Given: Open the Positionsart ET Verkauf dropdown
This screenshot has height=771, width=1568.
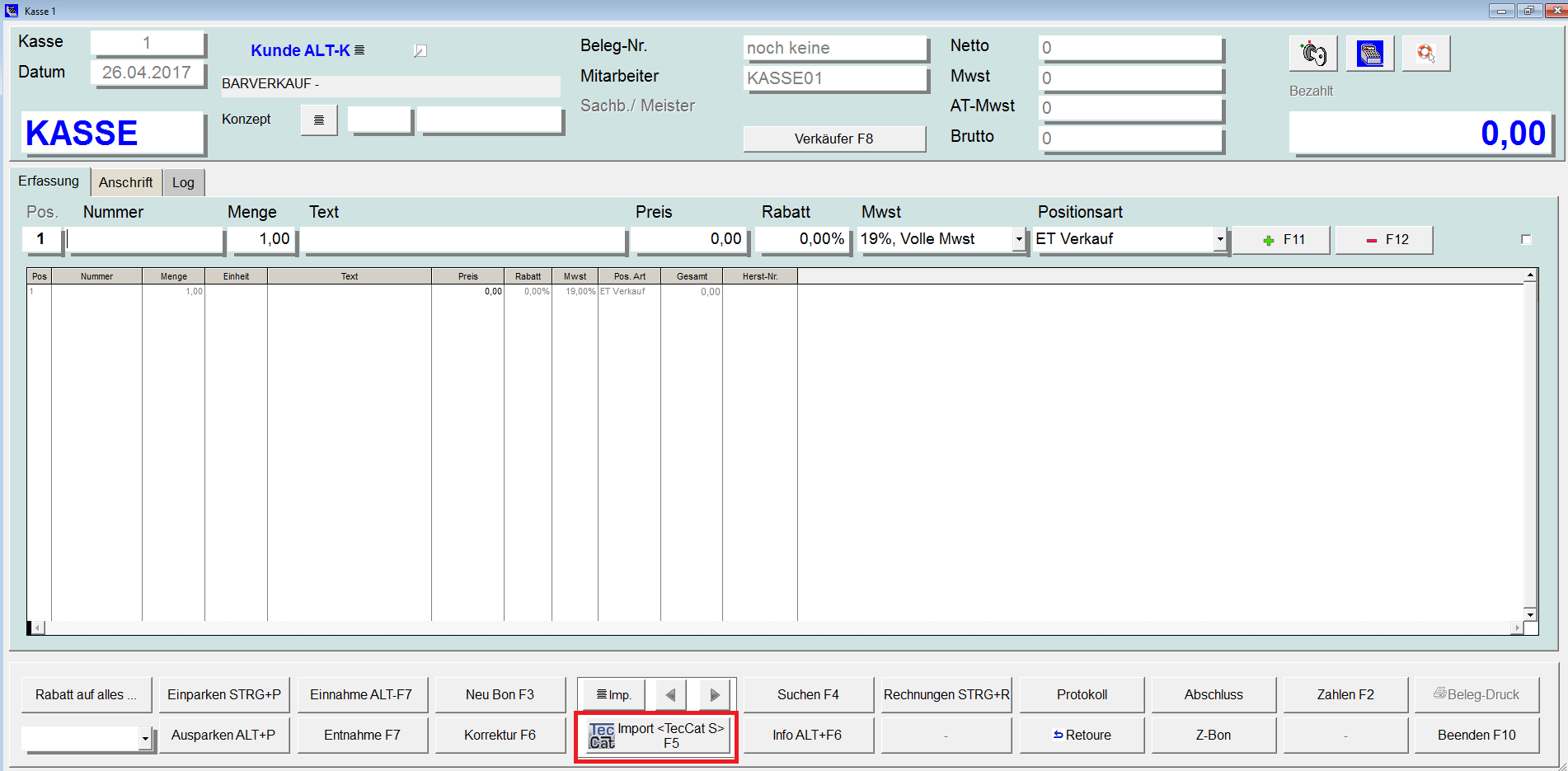Looking at the screenshot, I should [1220, 239].
